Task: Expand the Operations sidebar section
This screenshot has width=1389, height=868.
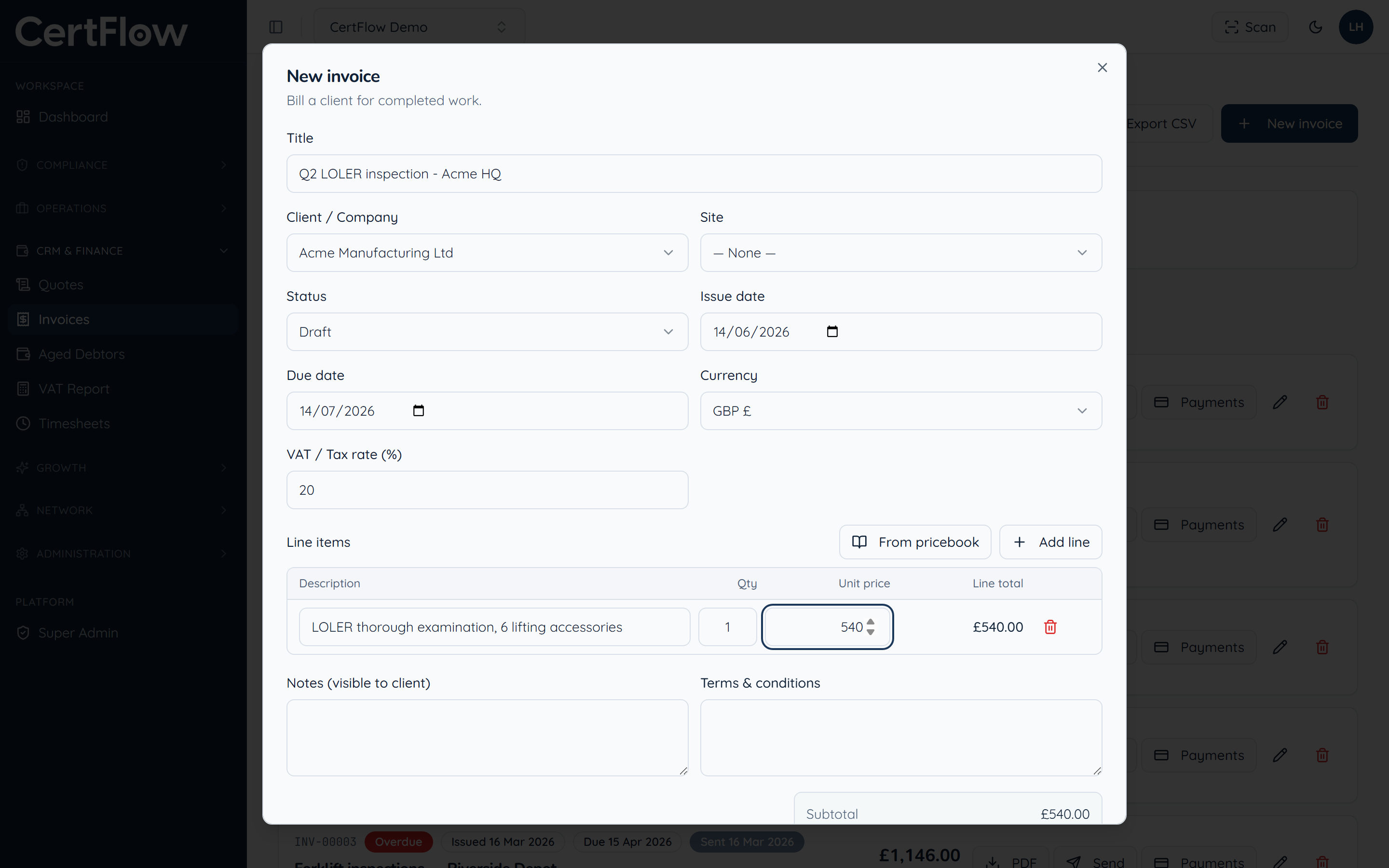Action: click(x=123, y=208)
